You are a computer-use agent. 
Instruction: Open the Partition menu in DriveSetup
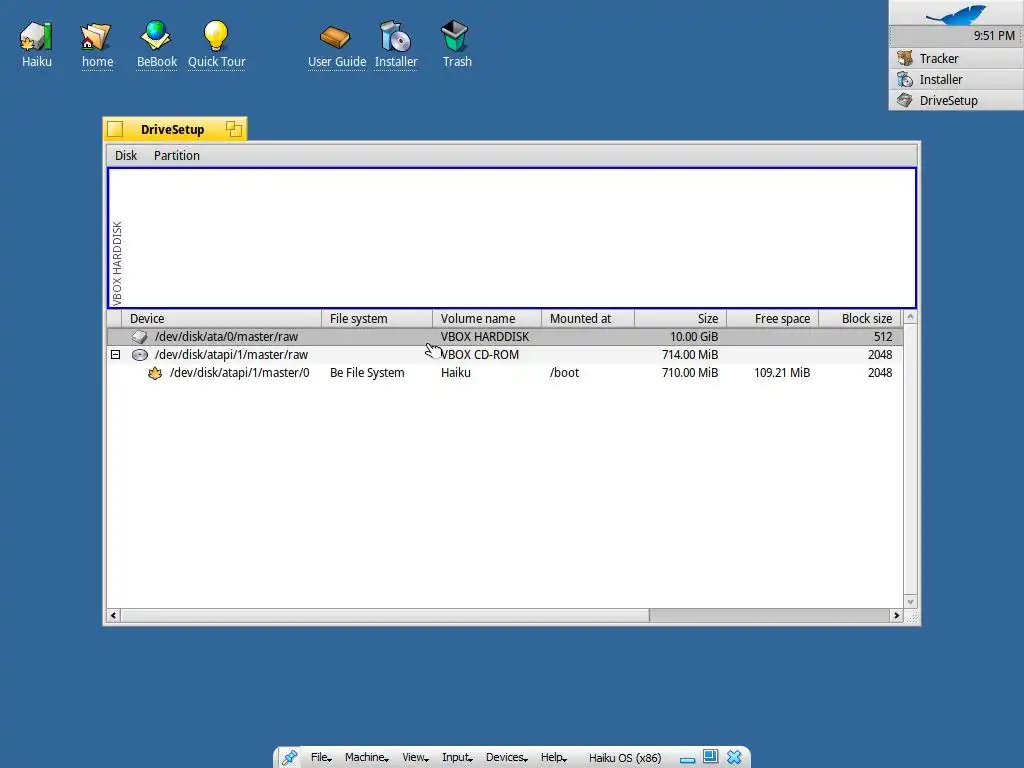(177, 155)
